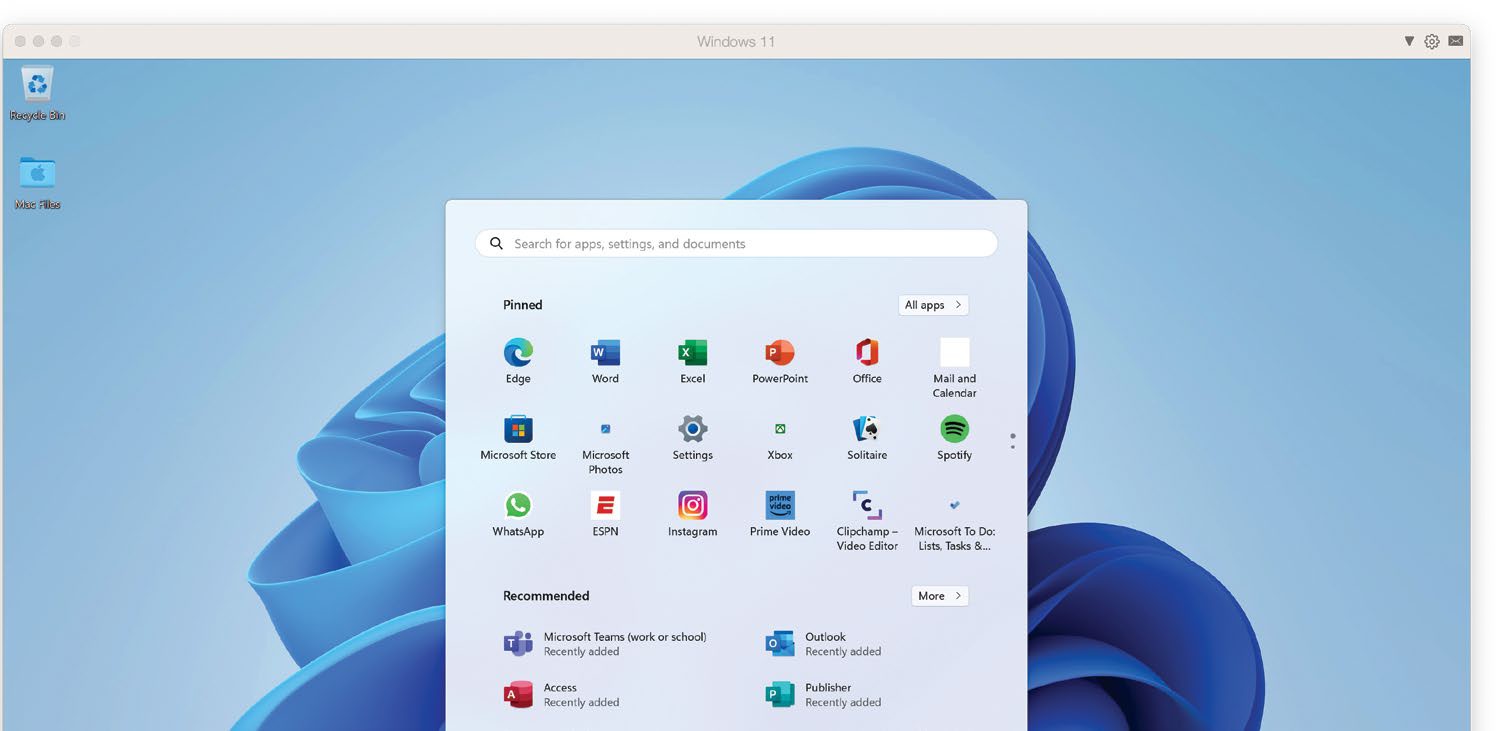
Task: Select the Mac Files desktop folder
Action: coord(37,182)
